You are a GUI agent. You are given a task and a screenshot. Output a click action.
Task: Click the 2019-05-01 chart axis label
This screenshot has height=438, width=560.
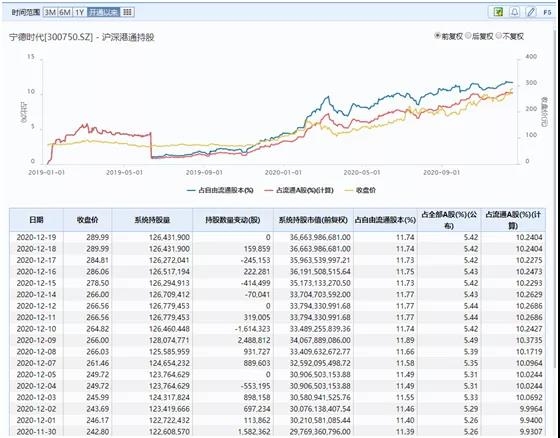pos(125,173)
